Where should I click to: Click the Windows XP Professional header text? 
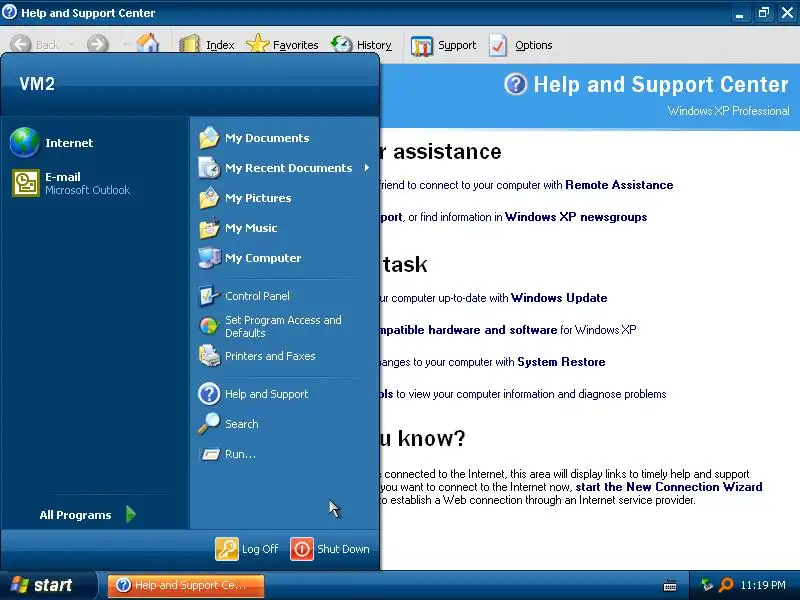(728, 111)
